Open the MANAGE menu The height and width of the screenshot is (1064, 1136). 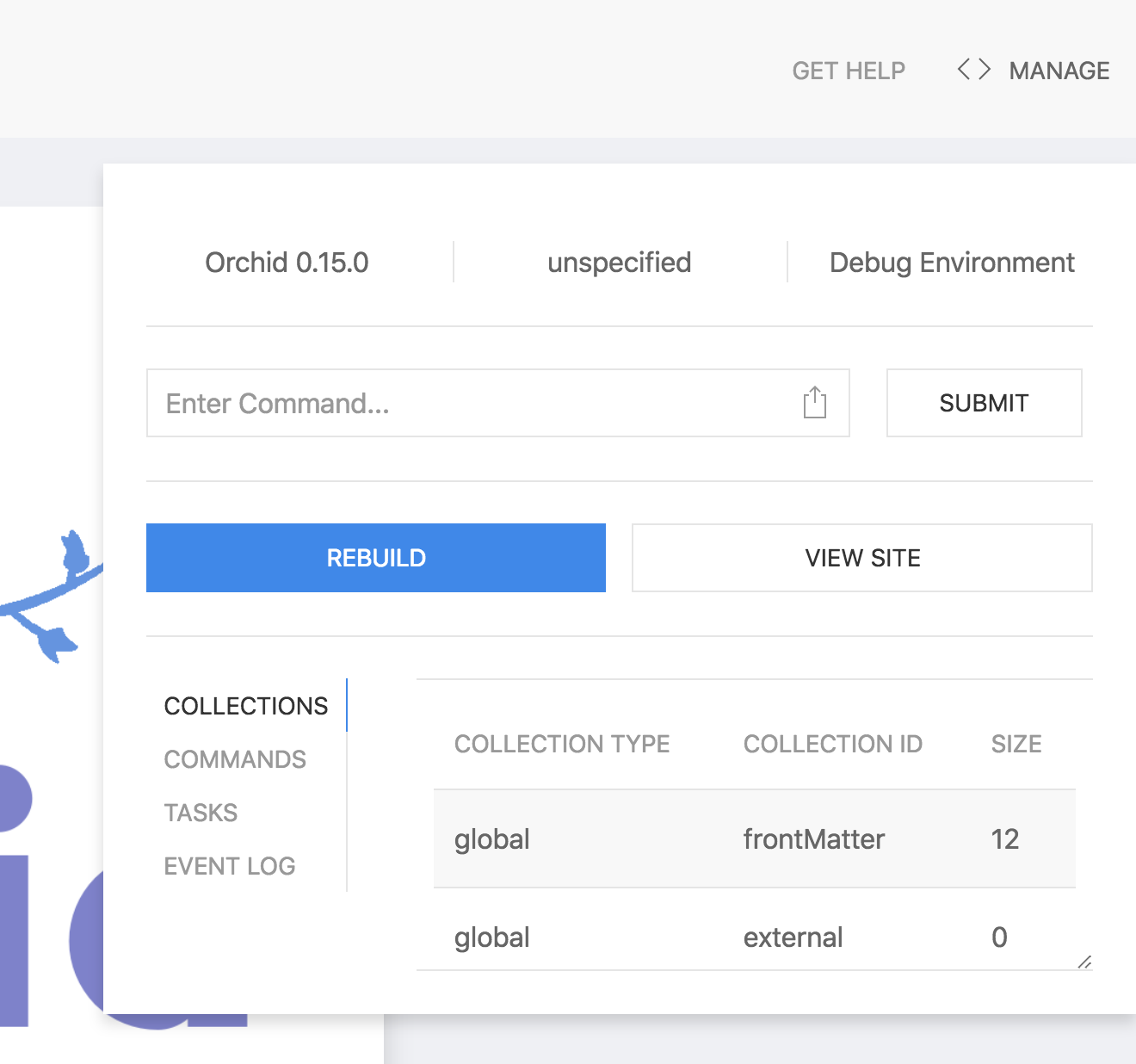click(x=1059, y=71)
